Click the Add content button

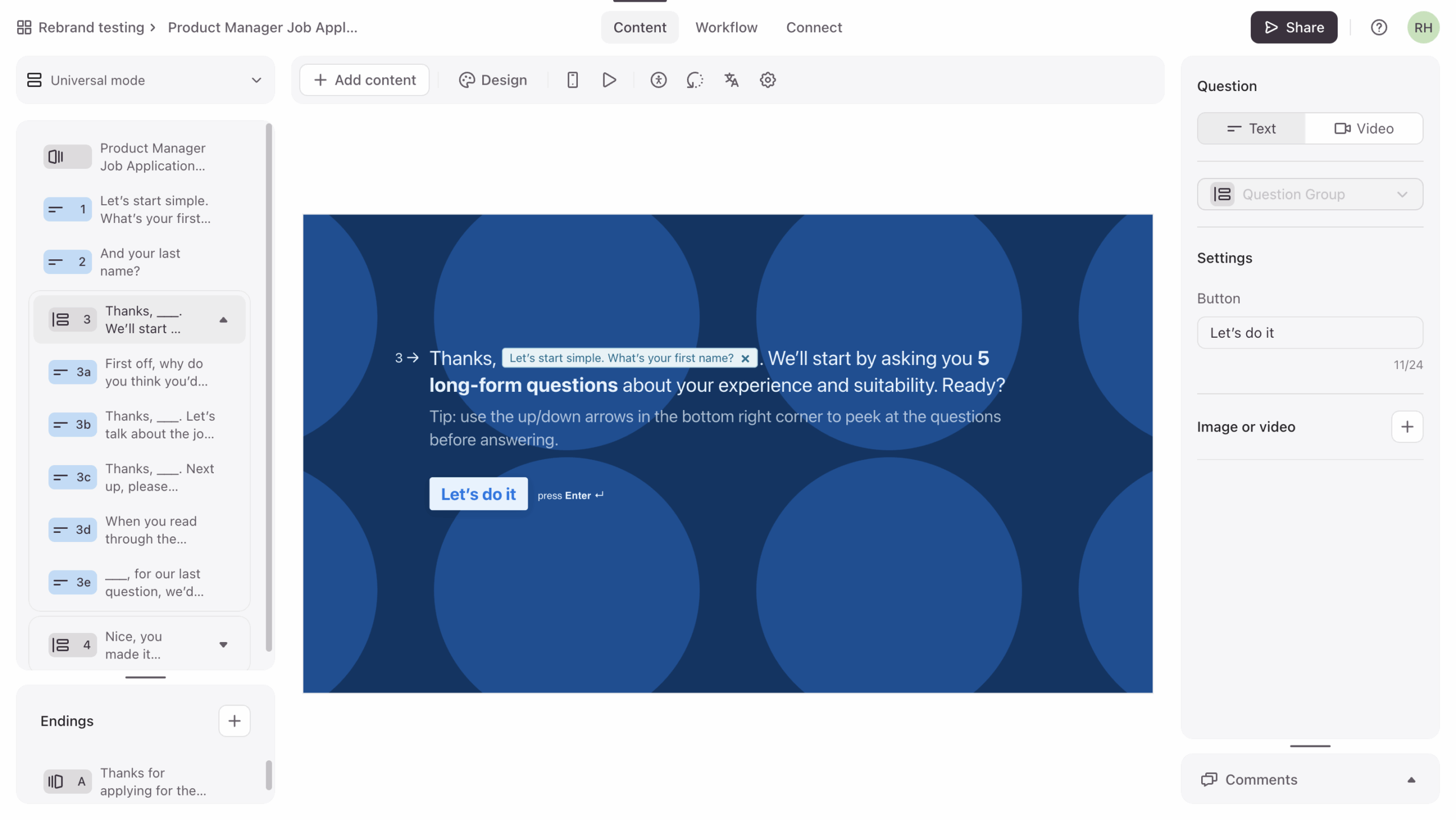coord(365,80)
